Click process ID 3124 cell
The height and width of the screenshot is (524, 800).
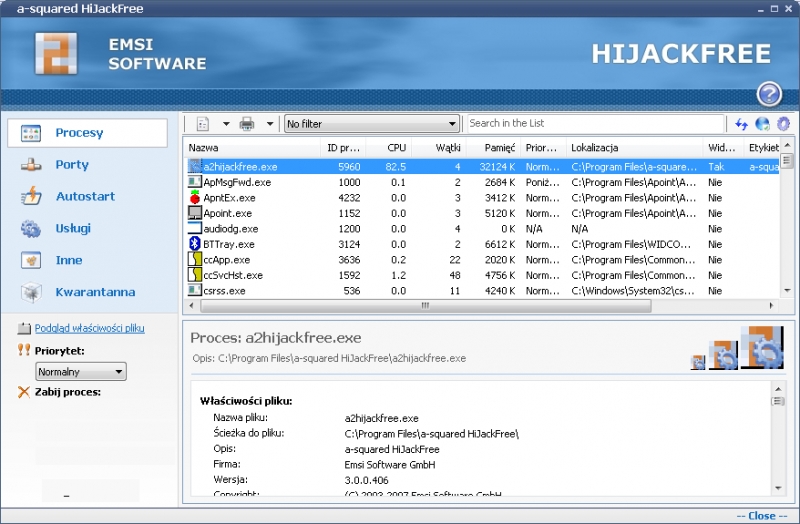tap(349, 244)
